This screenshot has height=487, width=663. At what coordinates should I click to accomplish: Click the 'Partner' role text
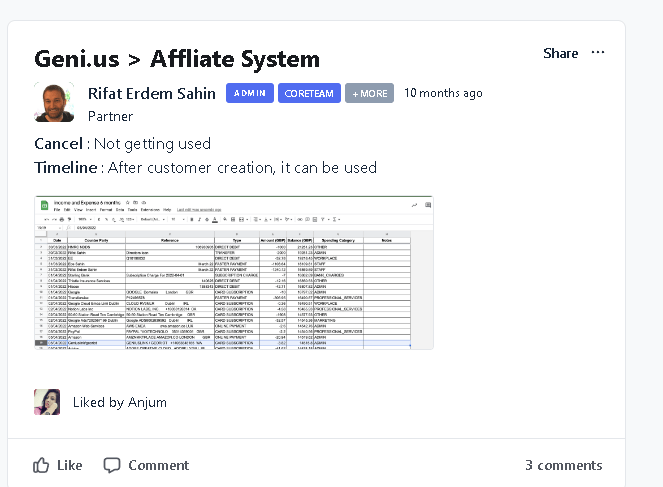coord(110,116)
